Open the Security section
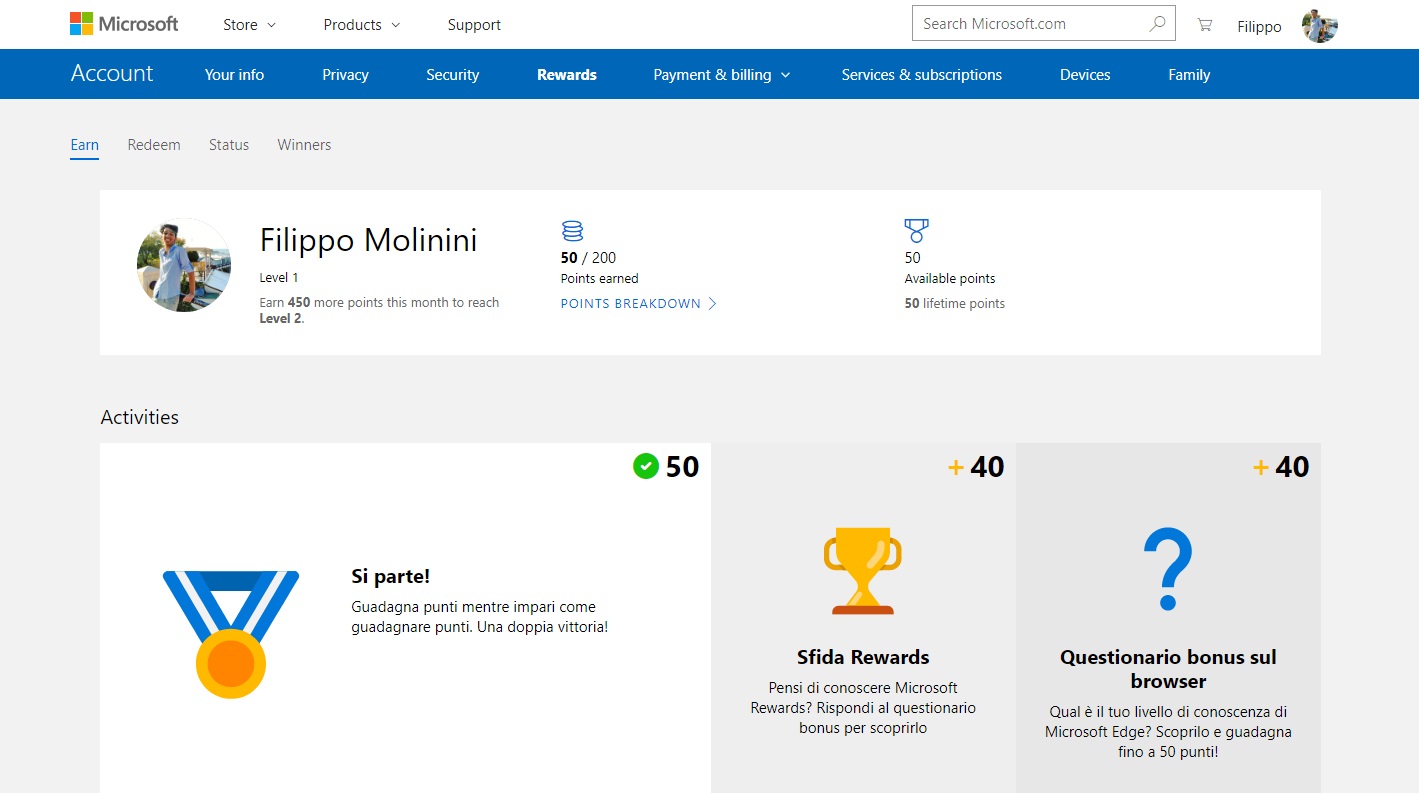The width and height of the screenshot is (1419, 793). click(452, 75)
